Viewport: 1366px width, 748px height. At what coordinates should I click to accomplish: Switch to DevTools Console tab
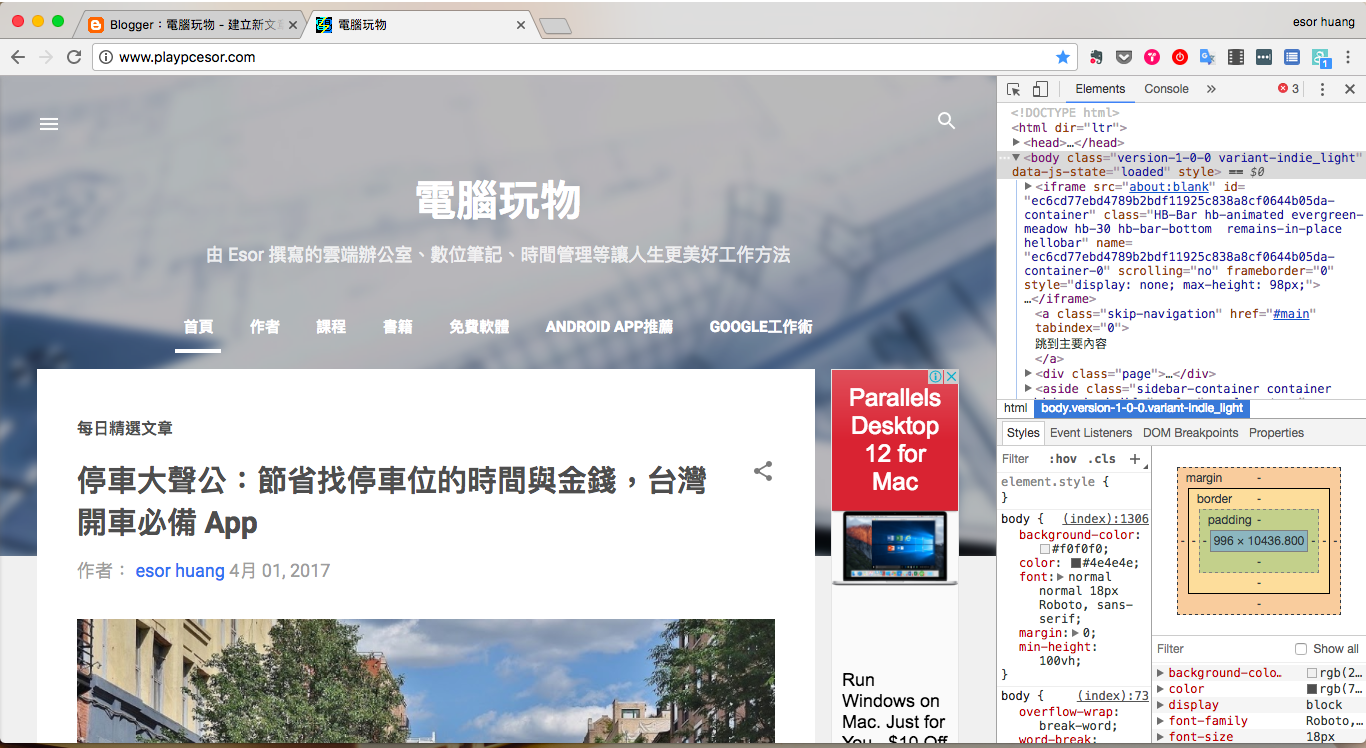1166,89
